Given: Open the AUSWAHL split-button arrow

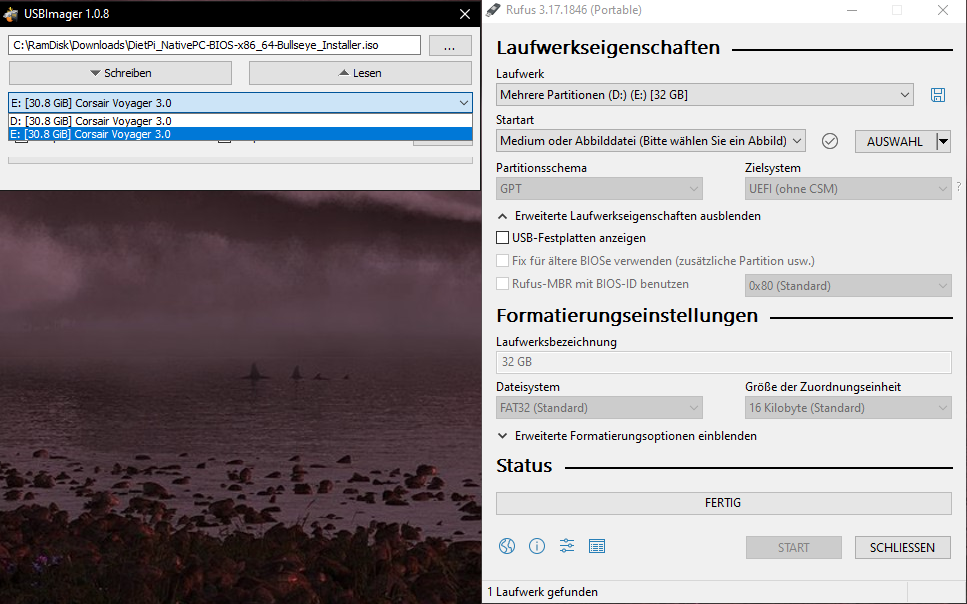Looking at the screenshot, I should tap(943, 142).
